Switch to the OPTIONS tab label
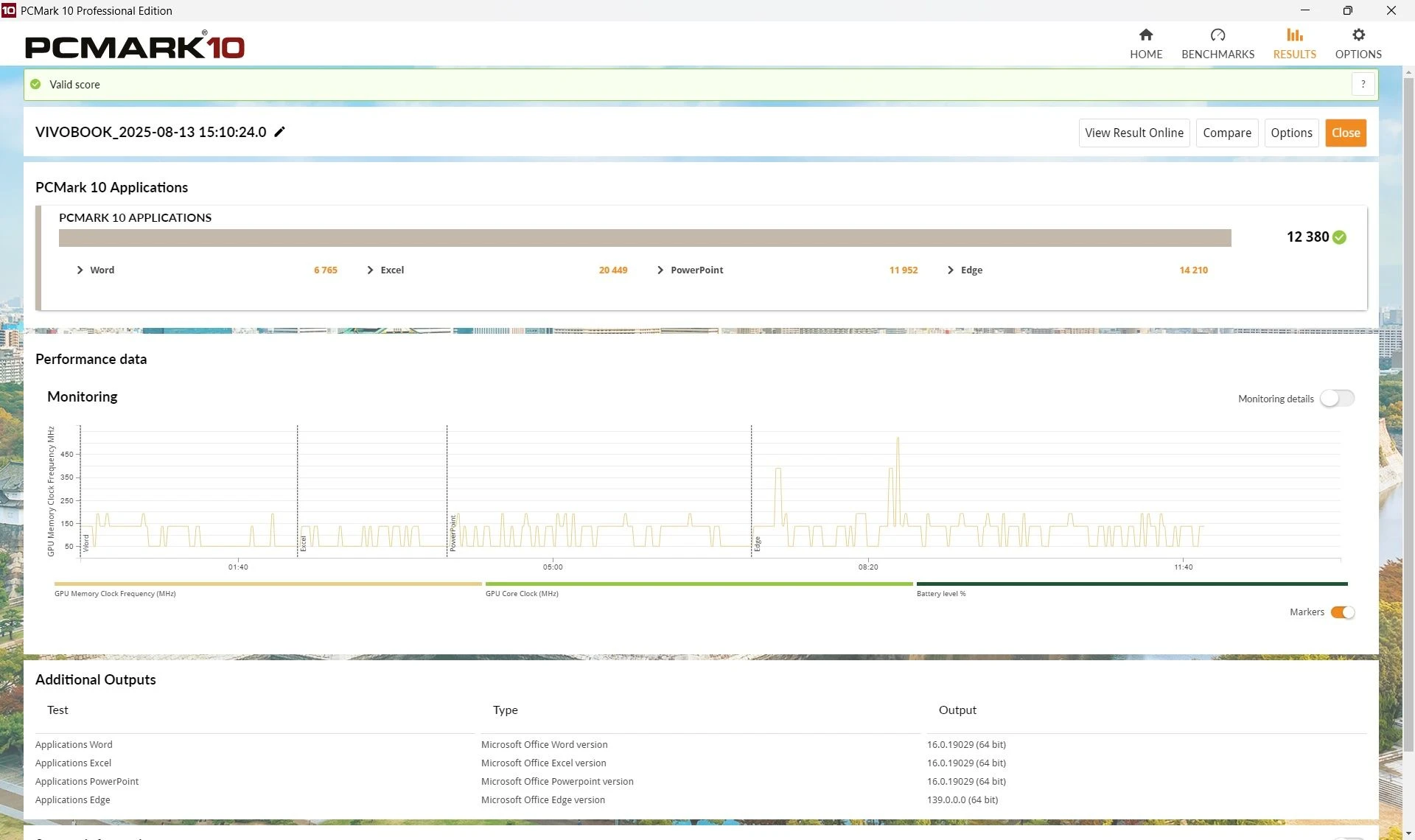Image resolution: width=1415 pixels, height=840 pixels. (x=1358, y=54)
